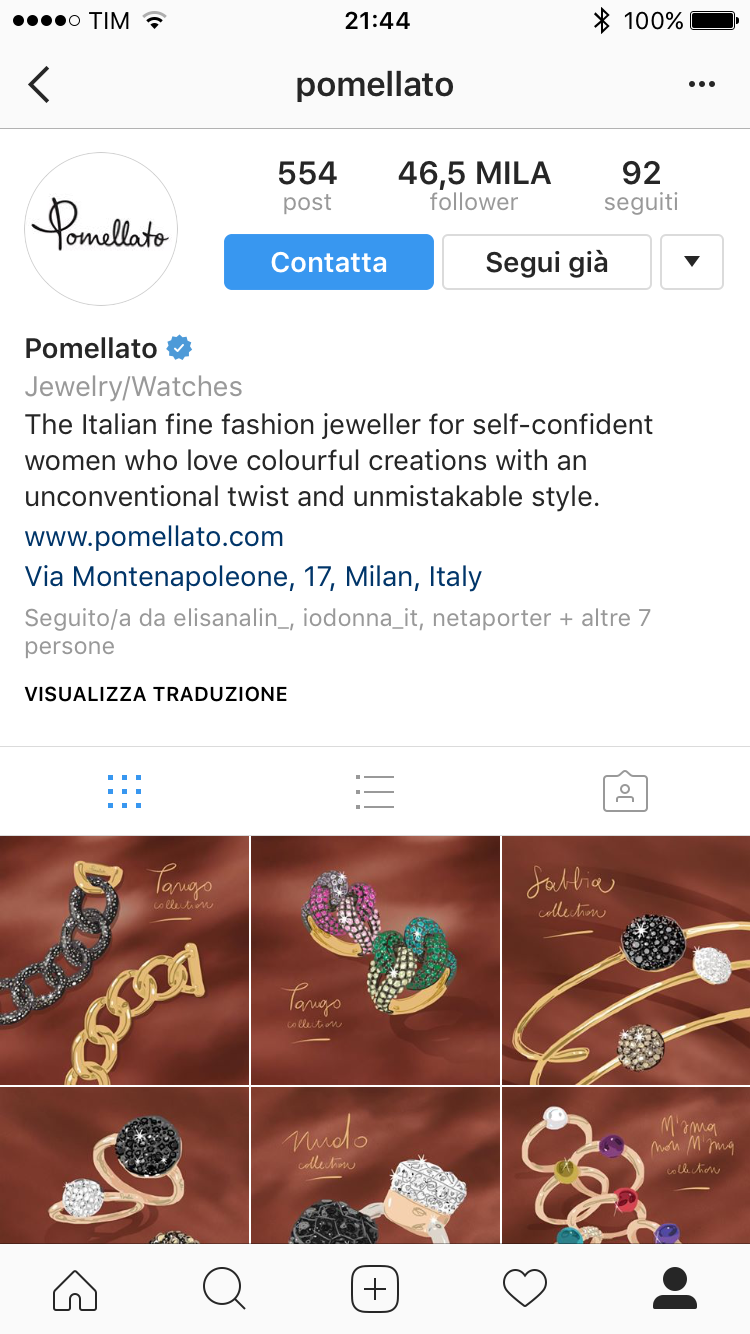Open www.pomellato.com link

pyautogui.click(x=154, y=537)
